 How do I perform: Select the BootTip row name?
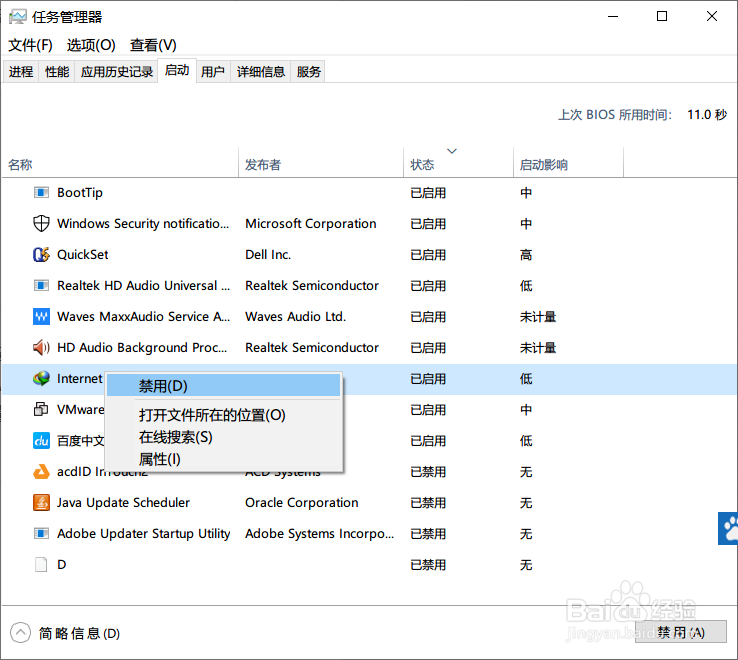click(x=80, y=193)
